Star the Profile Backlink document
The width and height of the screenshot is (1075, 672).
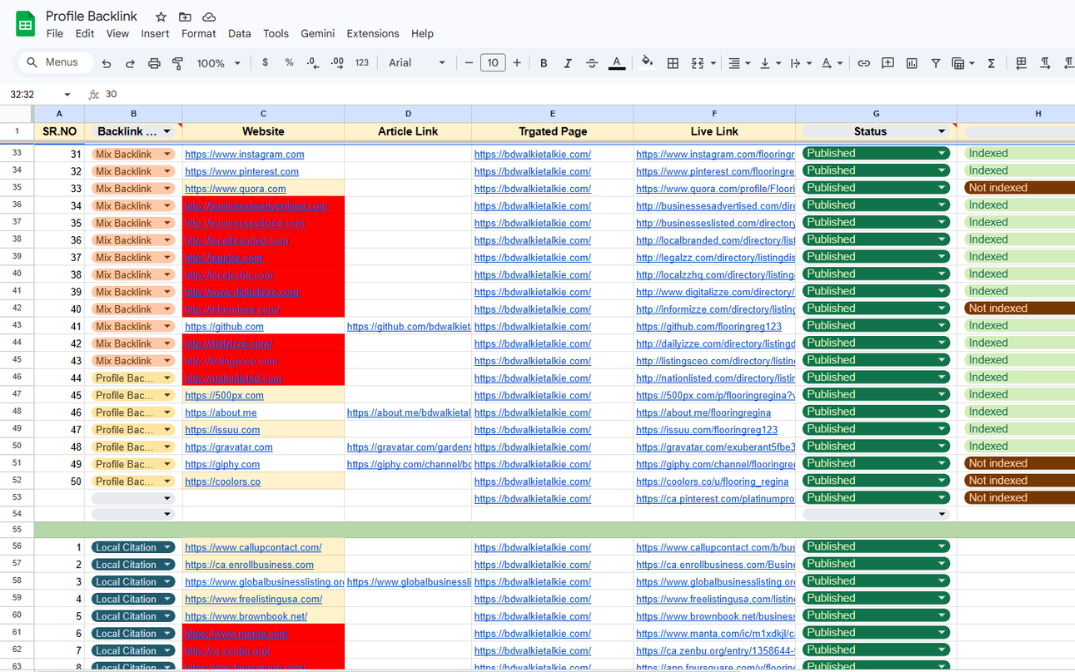point(161,17)
